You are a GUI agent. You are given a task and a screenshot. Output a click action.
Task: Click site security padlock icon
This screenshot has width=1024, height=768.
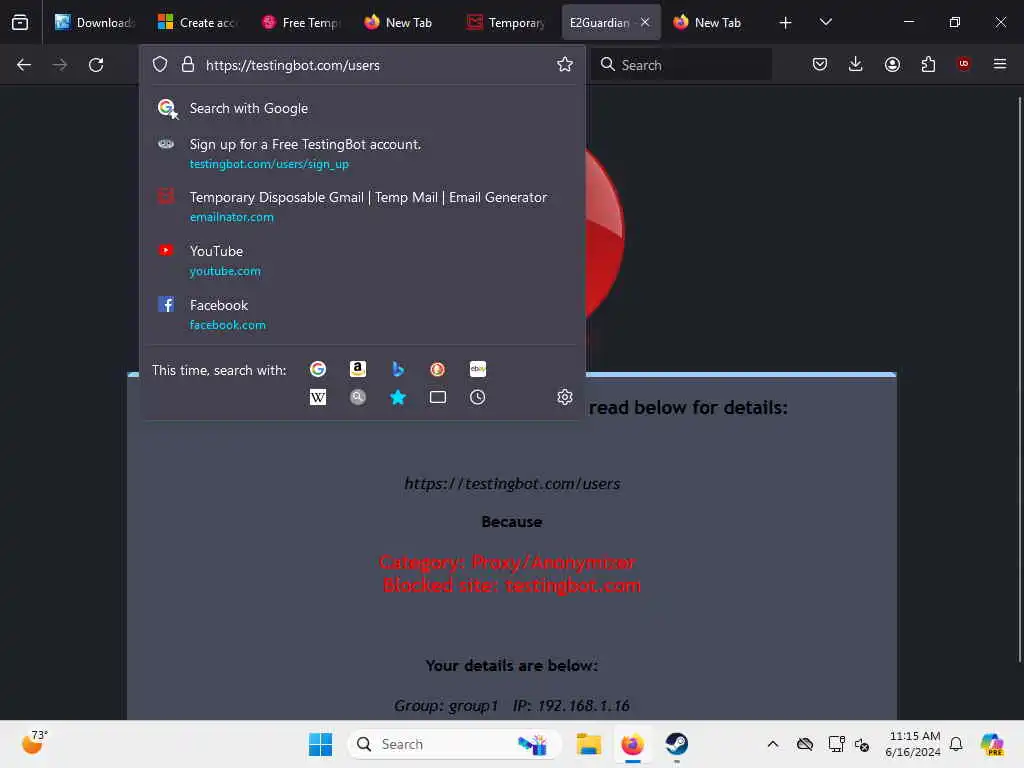[188, 65]
